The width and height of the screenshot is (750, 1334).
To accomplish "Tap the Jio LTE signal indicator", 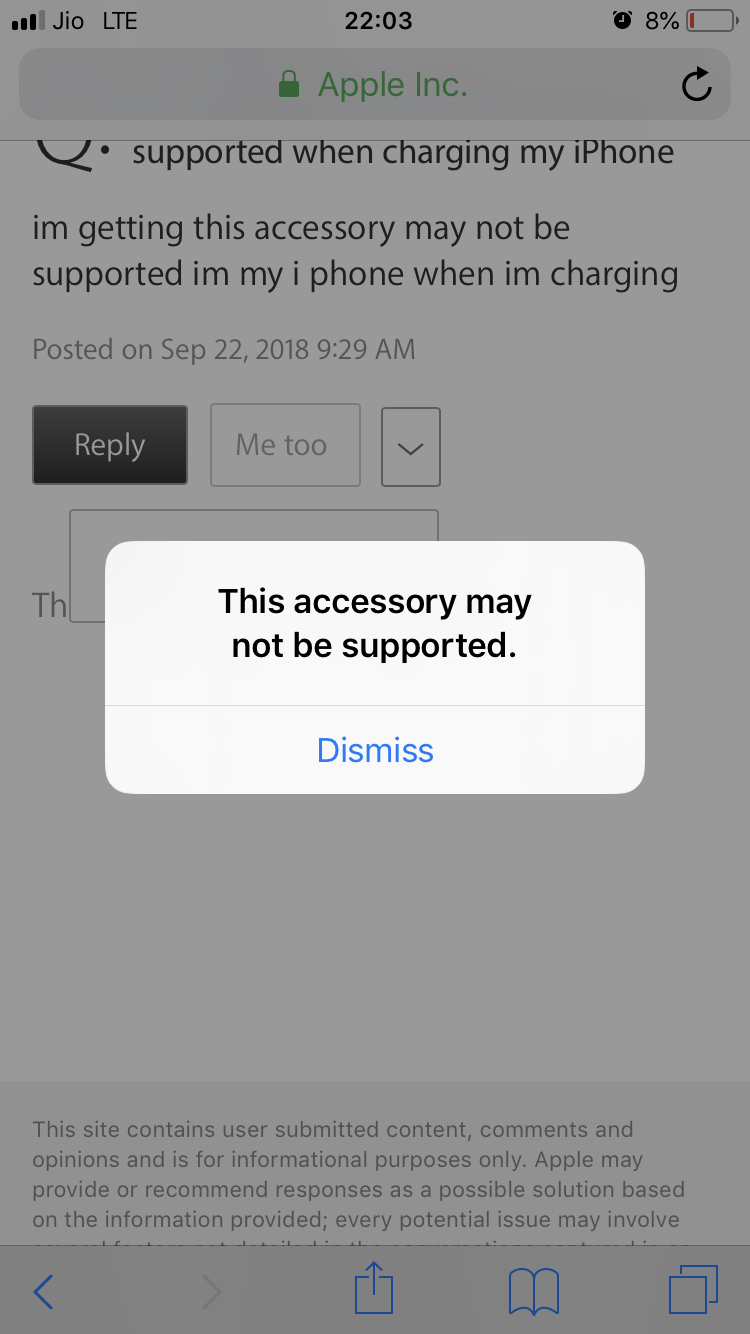I will point(75,21).
